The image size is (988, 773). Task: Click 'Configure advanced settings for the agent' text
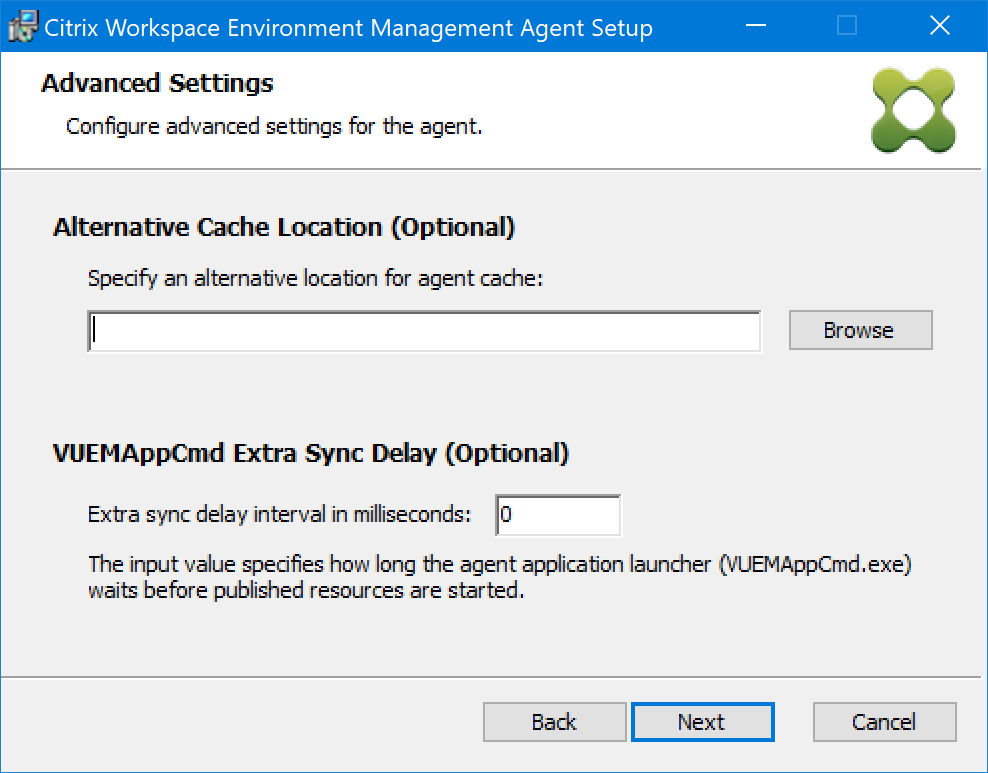click(x=274, y=127)
